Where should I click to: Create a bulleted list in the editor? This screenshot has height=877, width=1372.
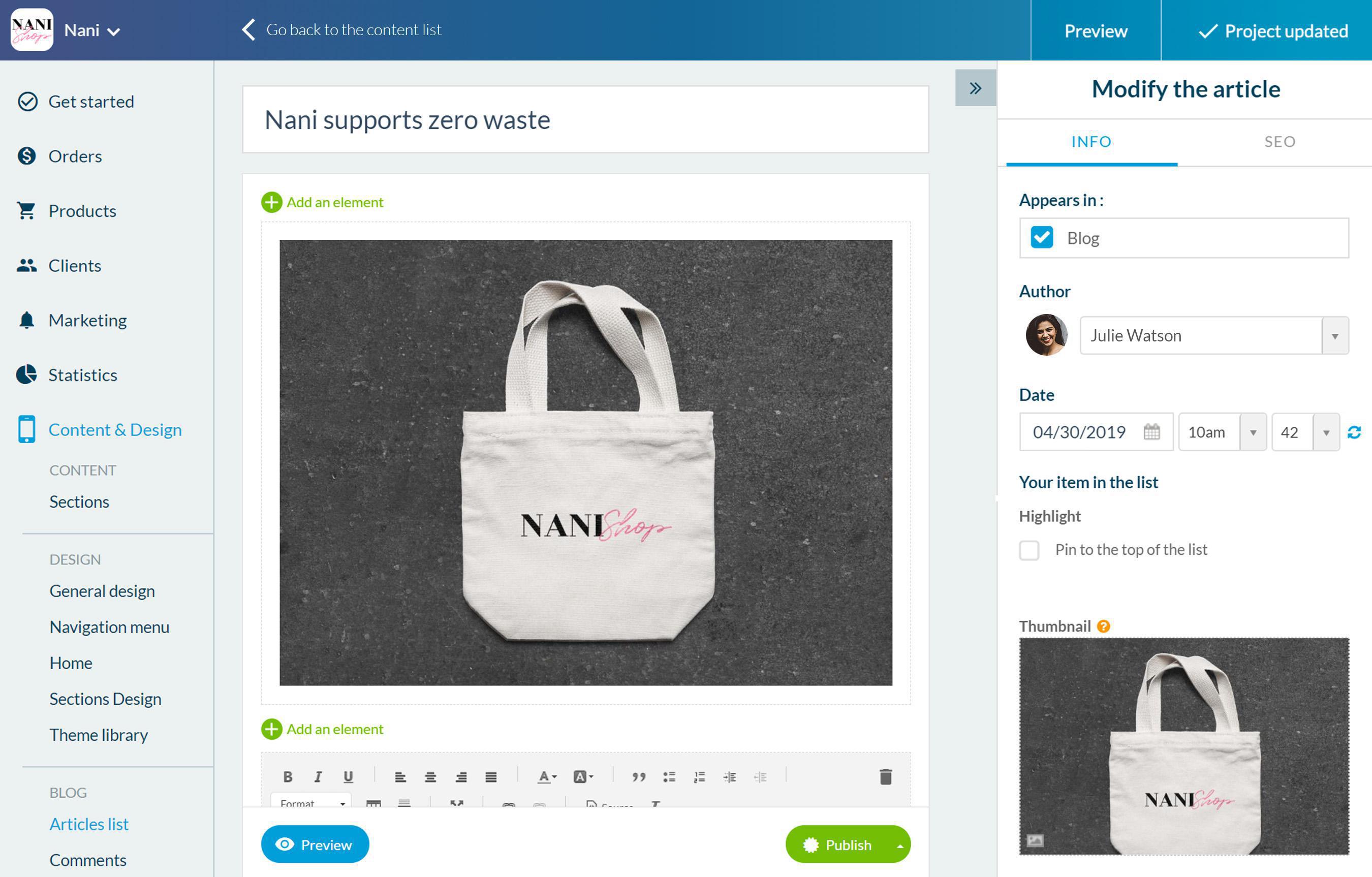(x=669, y=776)
